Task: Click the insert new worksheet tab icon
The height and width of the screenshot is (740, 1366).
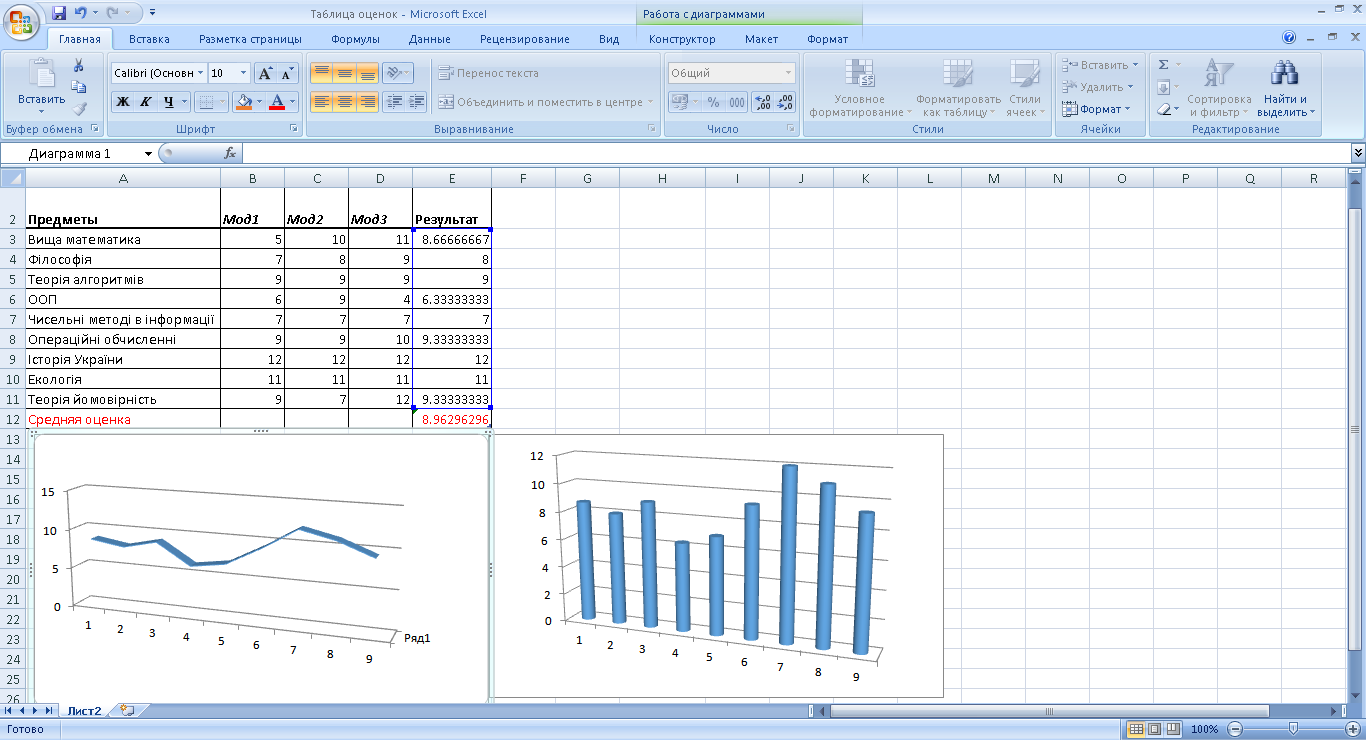Action: pos(127,710)
